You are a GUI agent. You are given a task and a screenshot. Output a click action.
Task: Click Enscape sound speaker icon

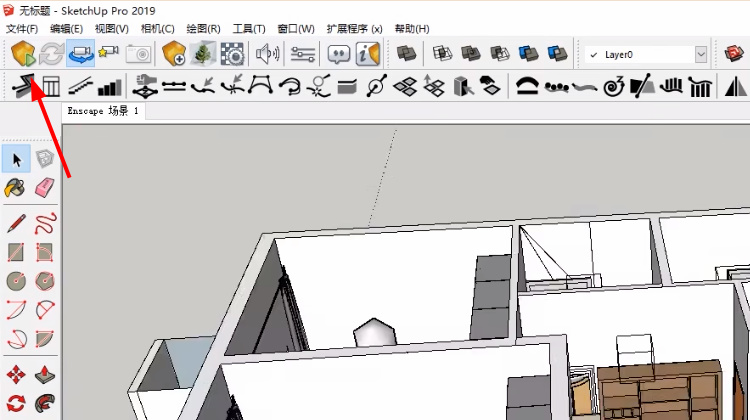[x=268, y=54]
